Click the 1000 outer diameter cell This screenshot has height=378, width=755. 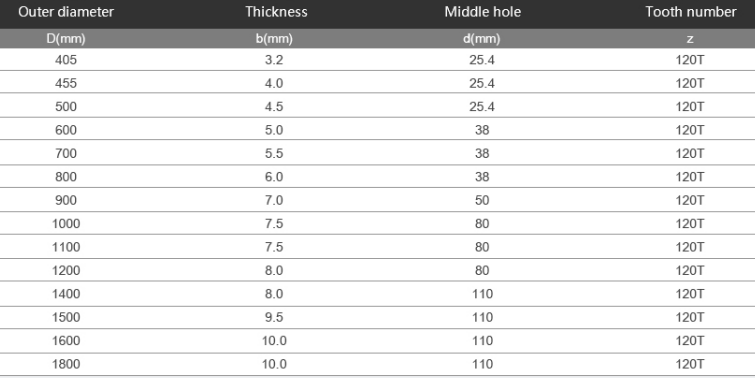66,224
